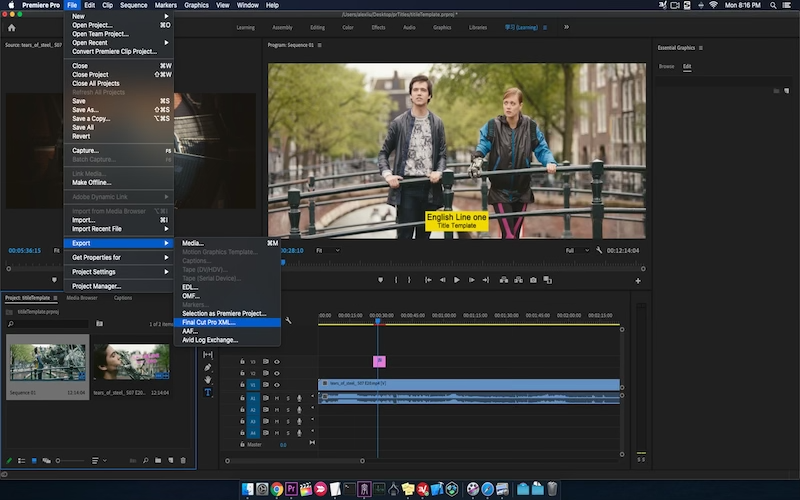Viewport: 800px width, 500px height.
Task: Toggle A3 track targeting
Action: (253, 421)
